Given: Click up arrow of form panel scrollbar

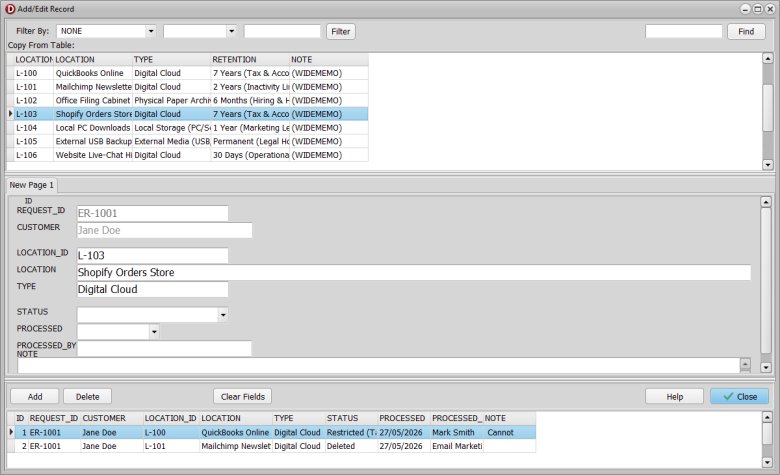Looking at the screenshot, I should 766,202.
